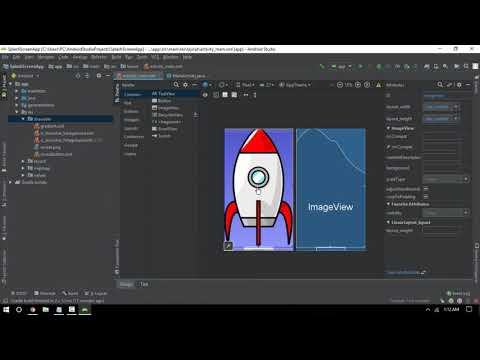The width and height of the screenshot is (480, 360).
Task: Collapse the app module in project tree
Action: pyautogui.click(x=10, y=84)
